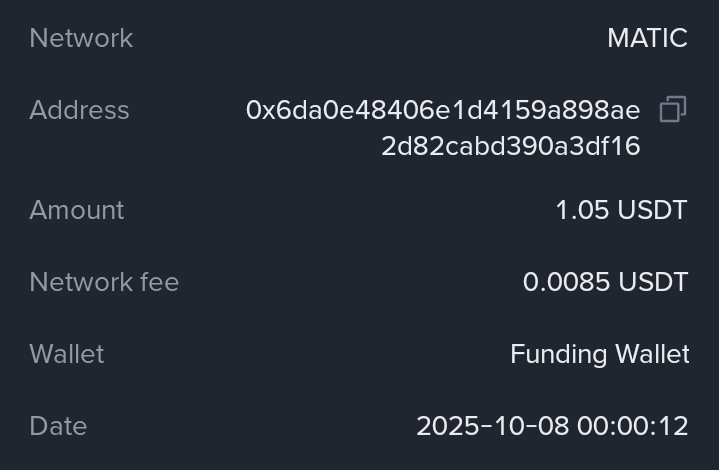Click the Wallet field label
The height and width of the screenshot is (470, 719).
tap(67, 354)
